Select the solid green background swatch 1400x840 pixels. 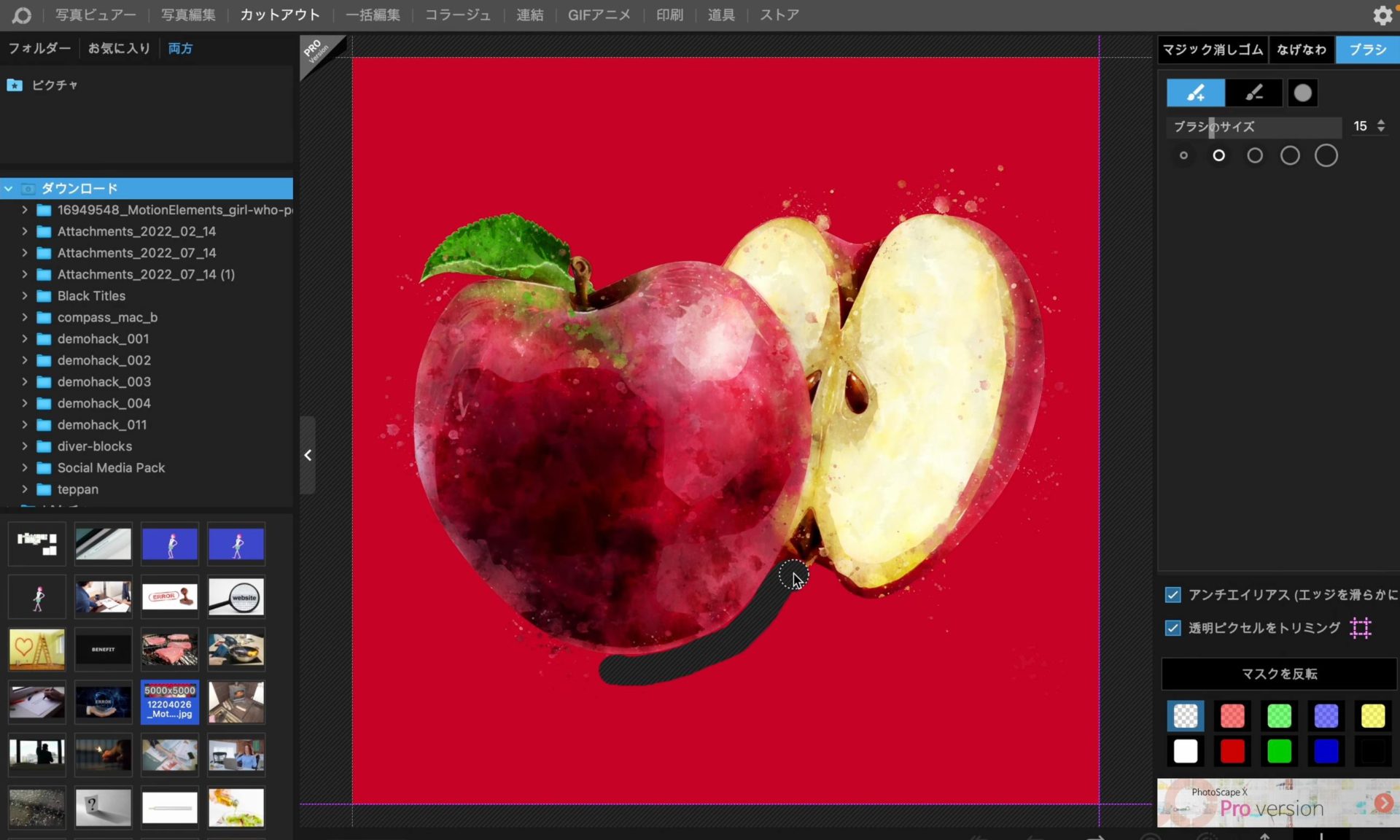pos(1279,751)
